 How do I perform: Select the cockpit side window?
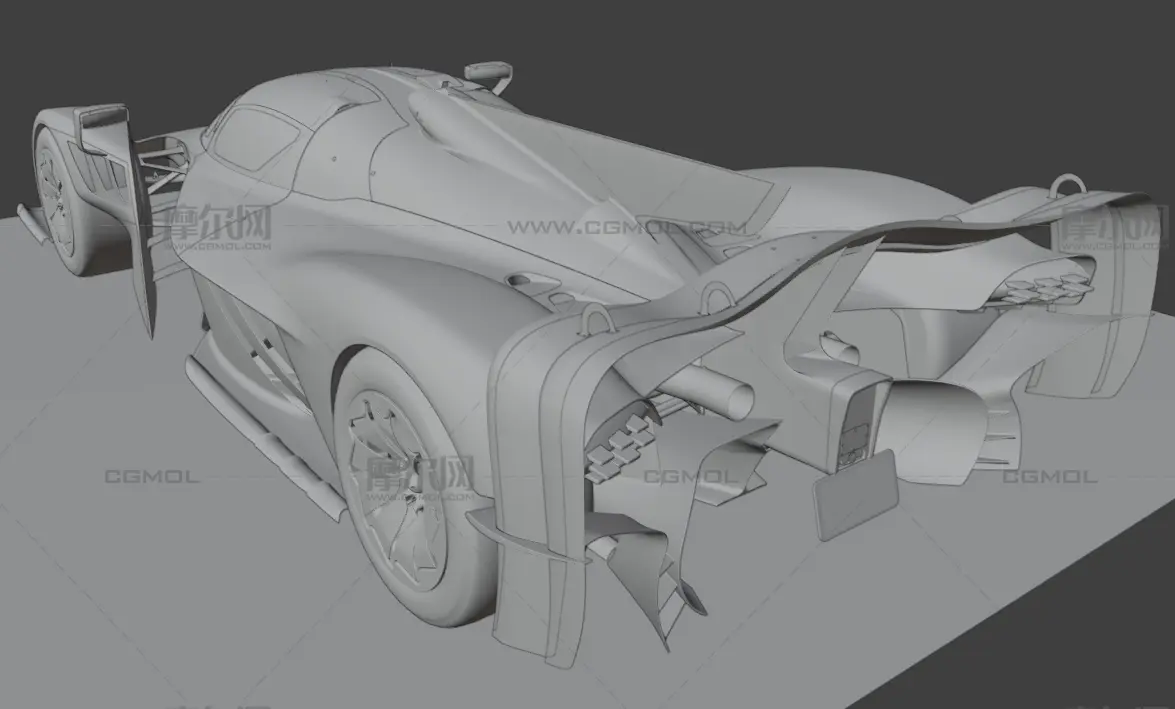click(x=257, y=139)
